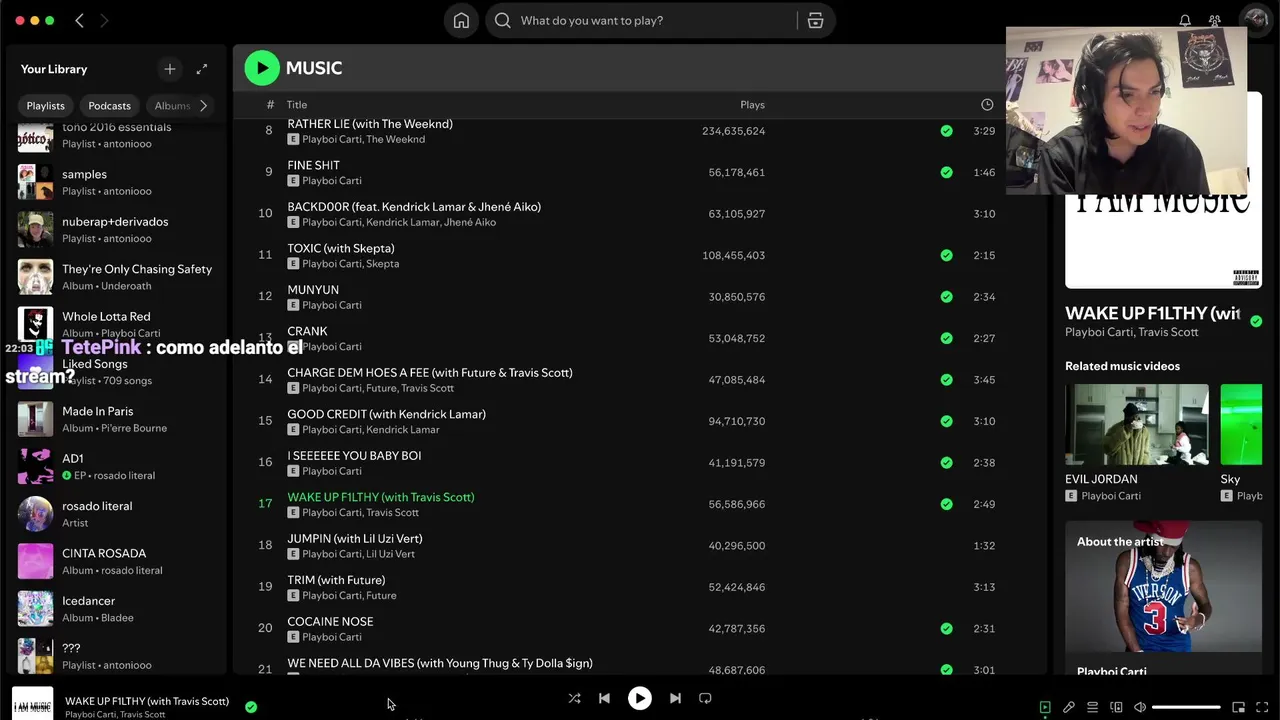Go back with the left arrow
This screenshot has height=720, width=1280.
pos(79,20)
